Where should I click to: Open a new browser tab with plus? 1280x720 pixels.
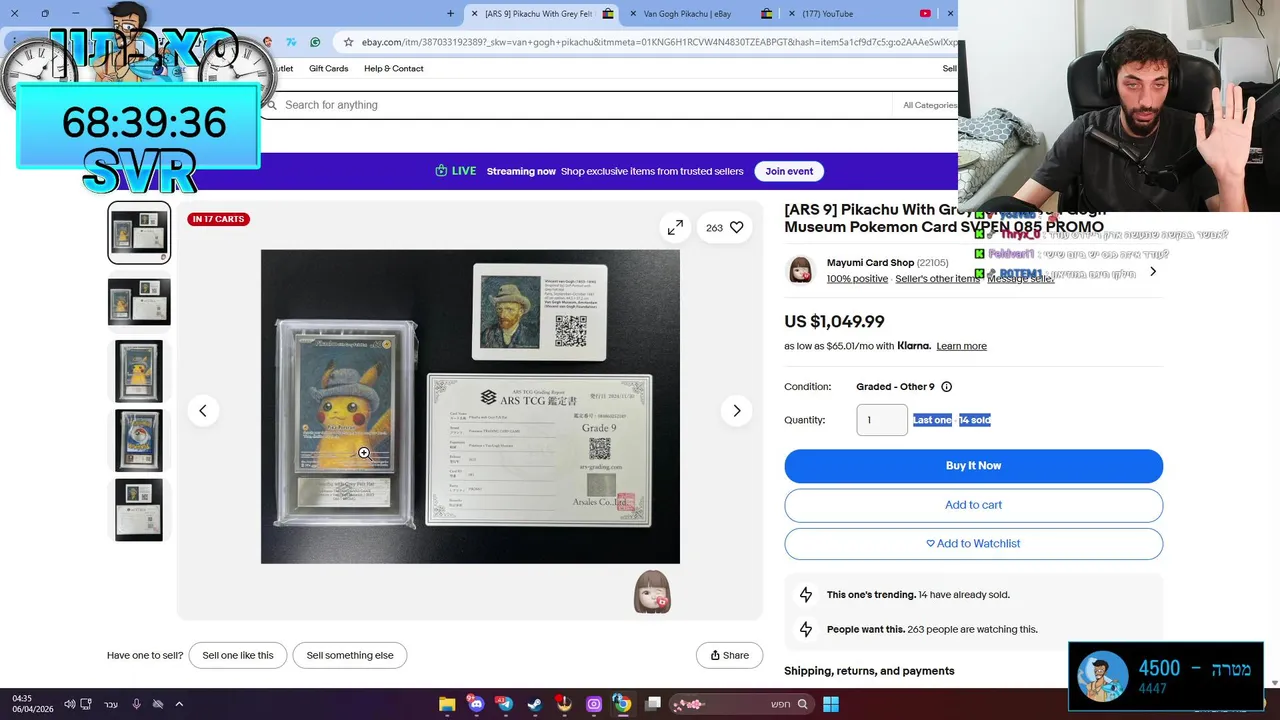(x=450, y=14)
